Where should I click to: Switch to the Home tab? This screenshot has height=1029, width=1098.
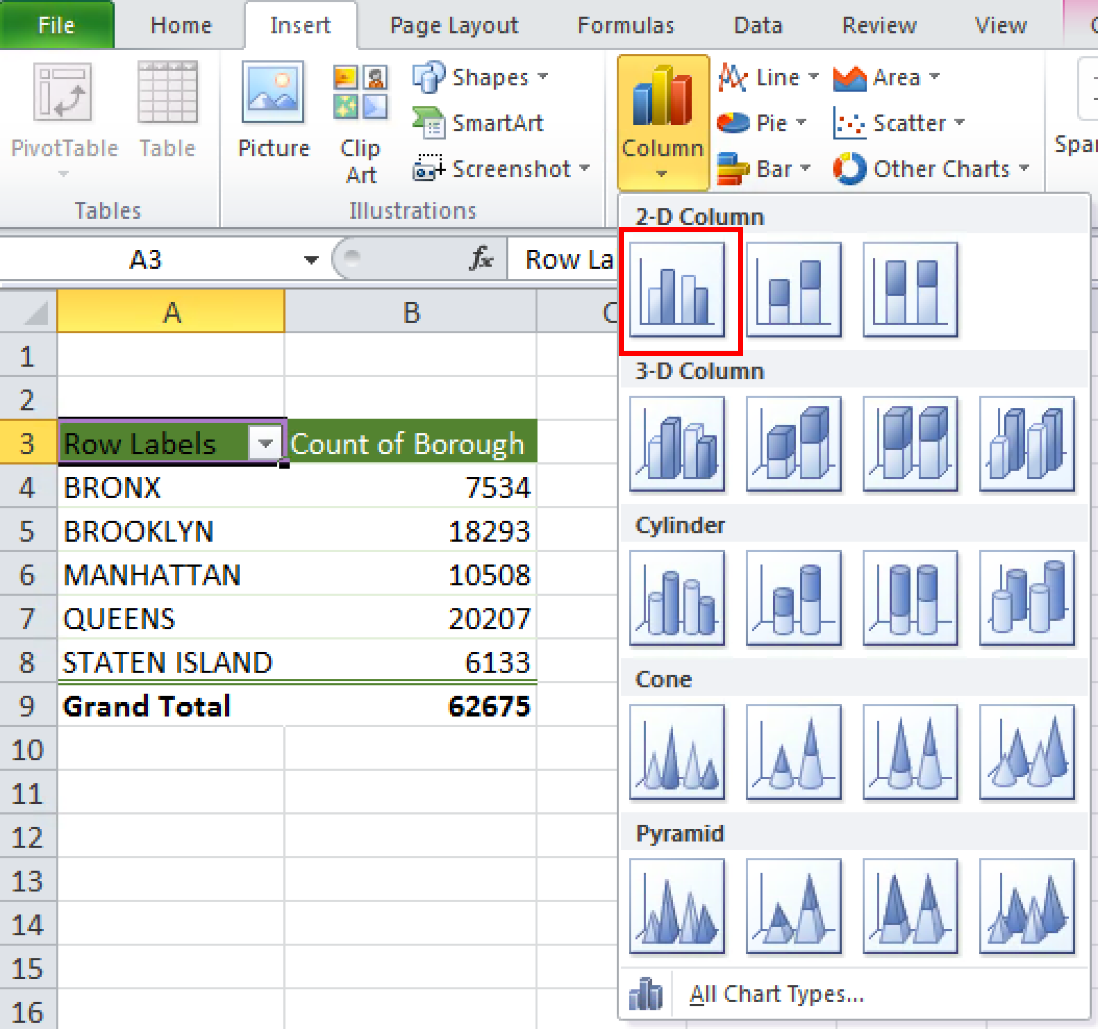[181, 25]
